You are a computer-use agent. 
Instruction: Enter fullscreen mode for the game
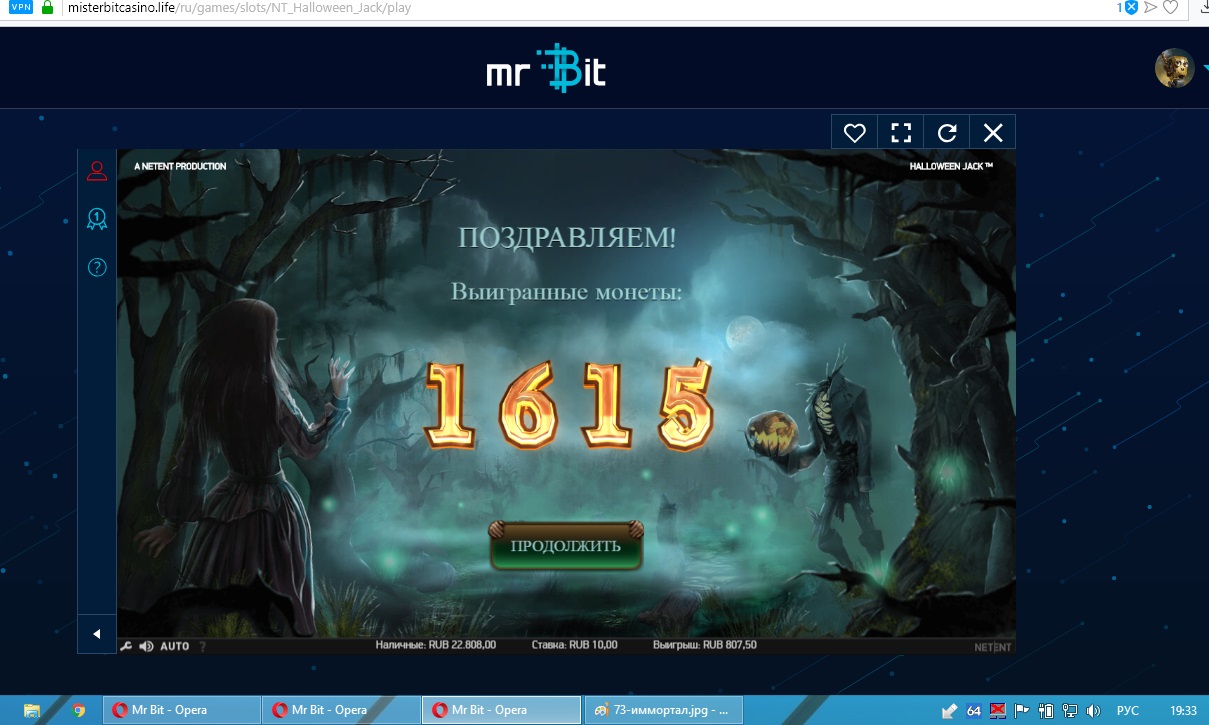click(901, 132)
